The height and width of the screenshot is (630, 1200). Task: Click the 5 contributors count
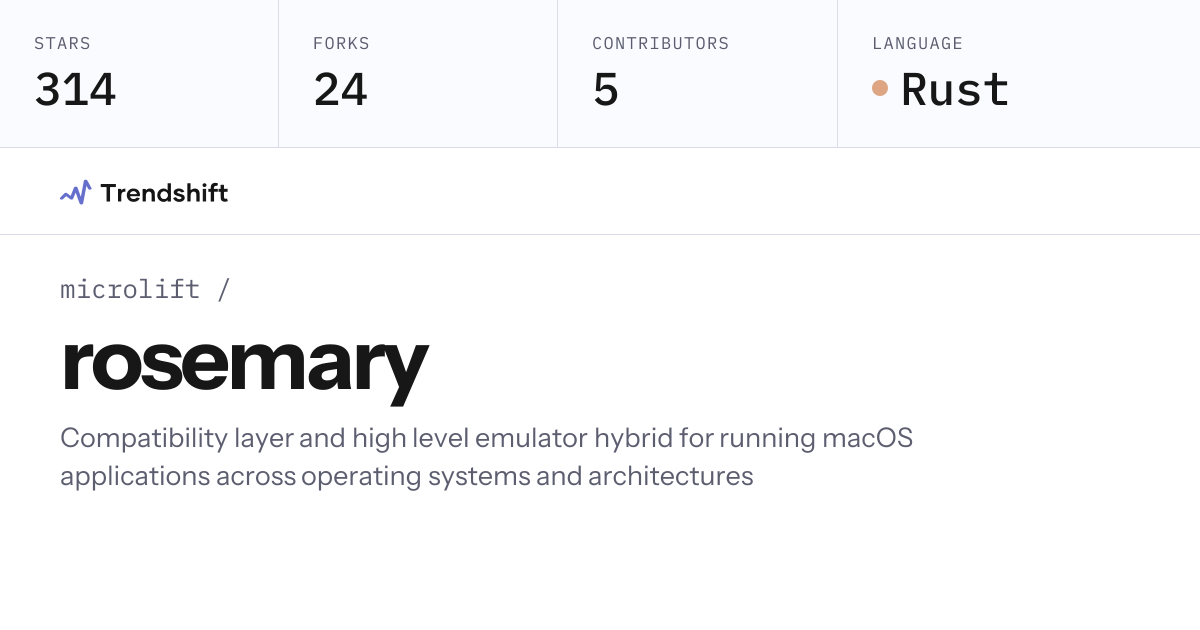606,90
